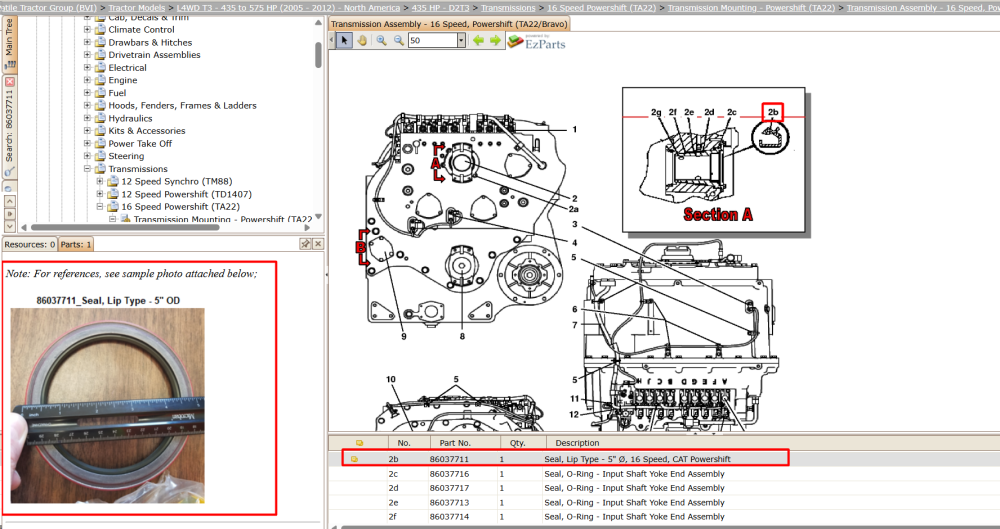This screenshot has height=529, width=1000.
Task: Click the EzParts logo
Action: coord(536,41)
